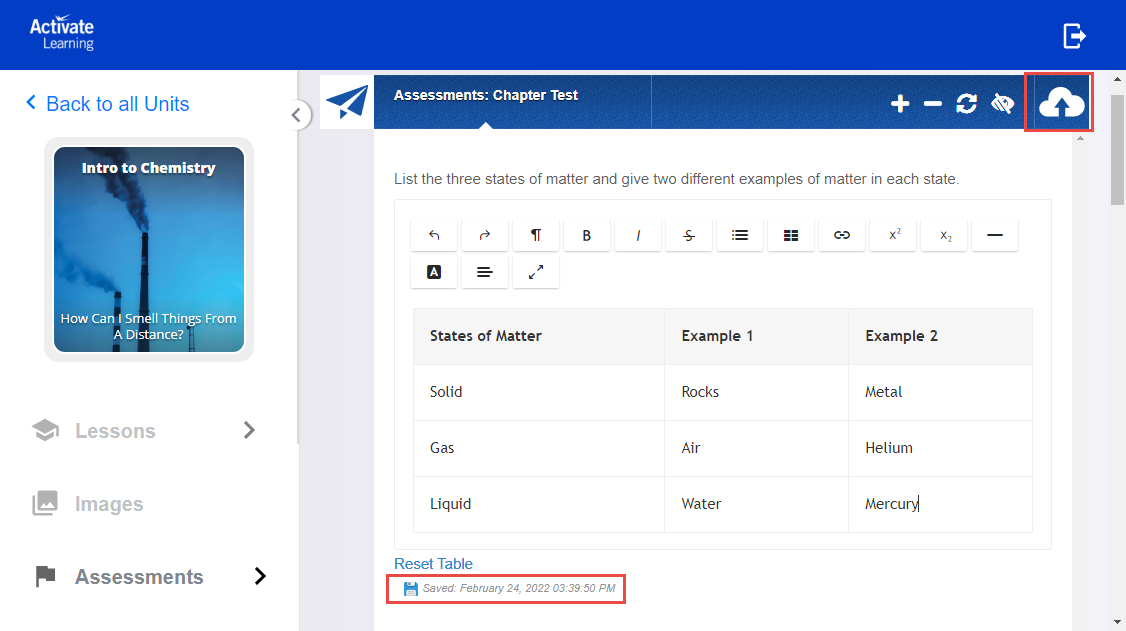Toggle italic formatting
Viewport: 1126px width, 631px height.
point(638,235)
